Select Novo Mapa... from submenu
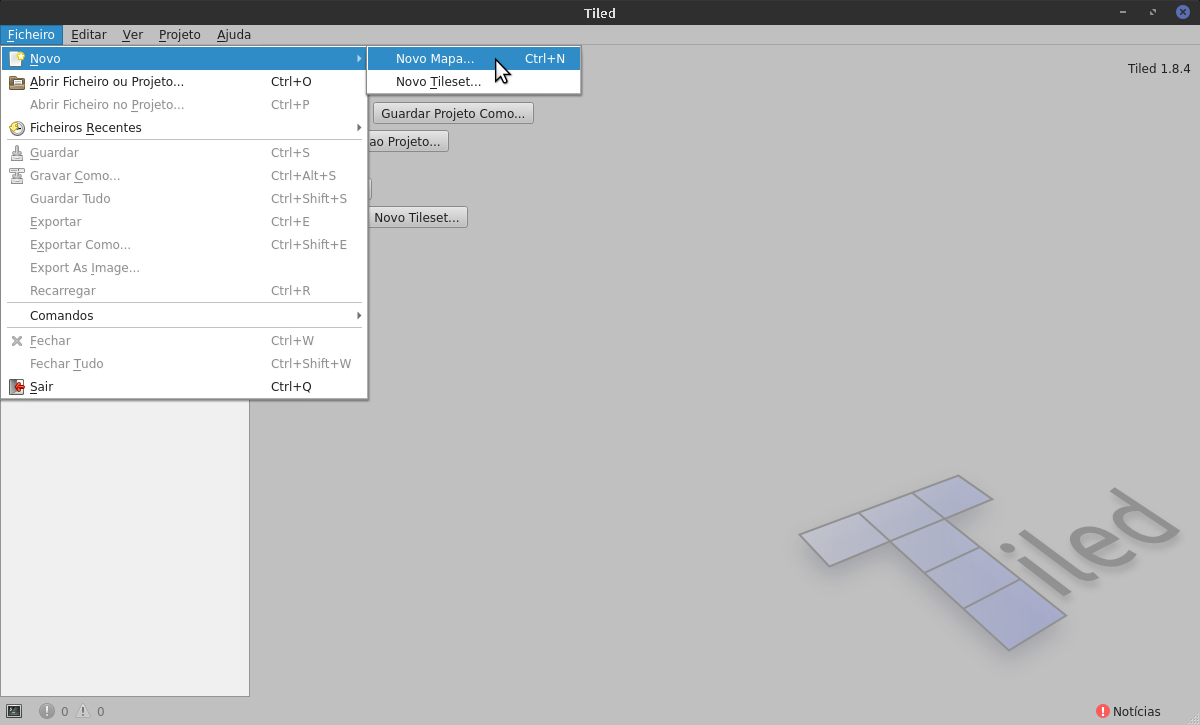1200x725 pixels. (474, 59)
